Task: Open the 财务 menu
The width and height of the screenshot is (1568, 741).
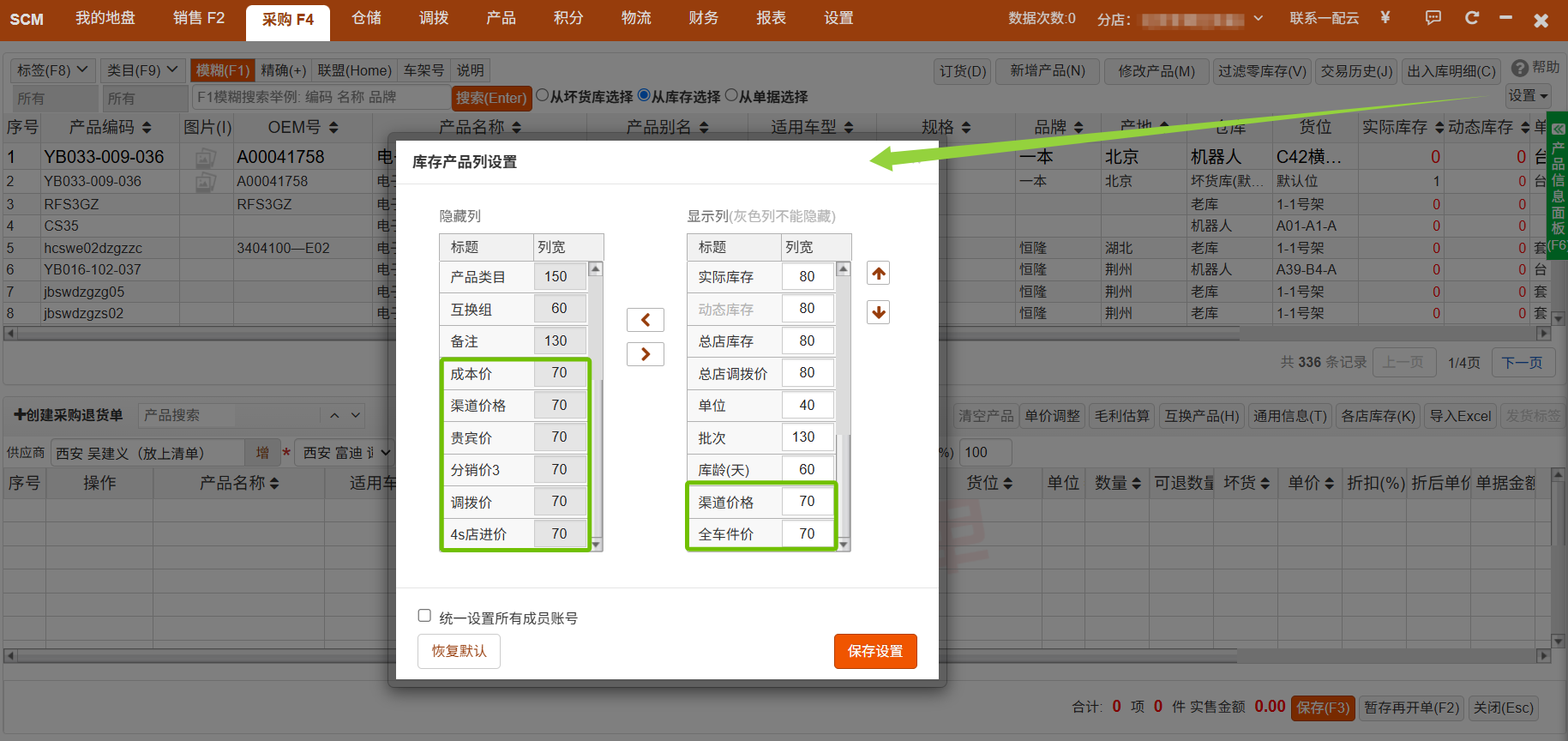Action: click(x=704, y=18)
